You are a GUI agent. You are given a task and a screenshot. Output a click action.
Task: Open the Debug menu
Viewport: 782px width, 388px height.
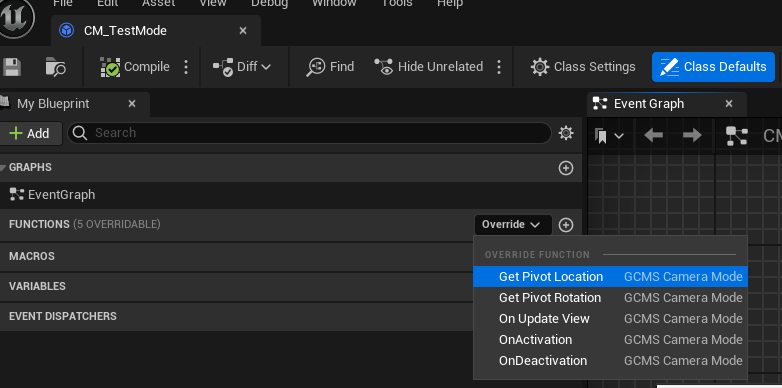pos(269,3)
